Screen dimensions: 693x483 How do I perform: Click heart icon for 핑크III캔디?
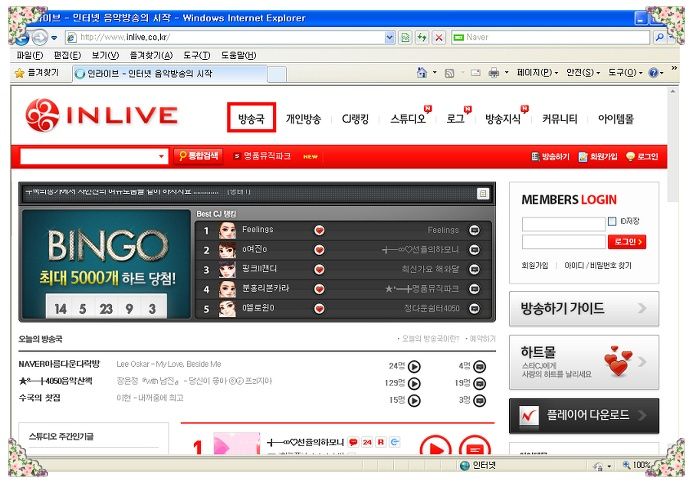click(319, 270)
